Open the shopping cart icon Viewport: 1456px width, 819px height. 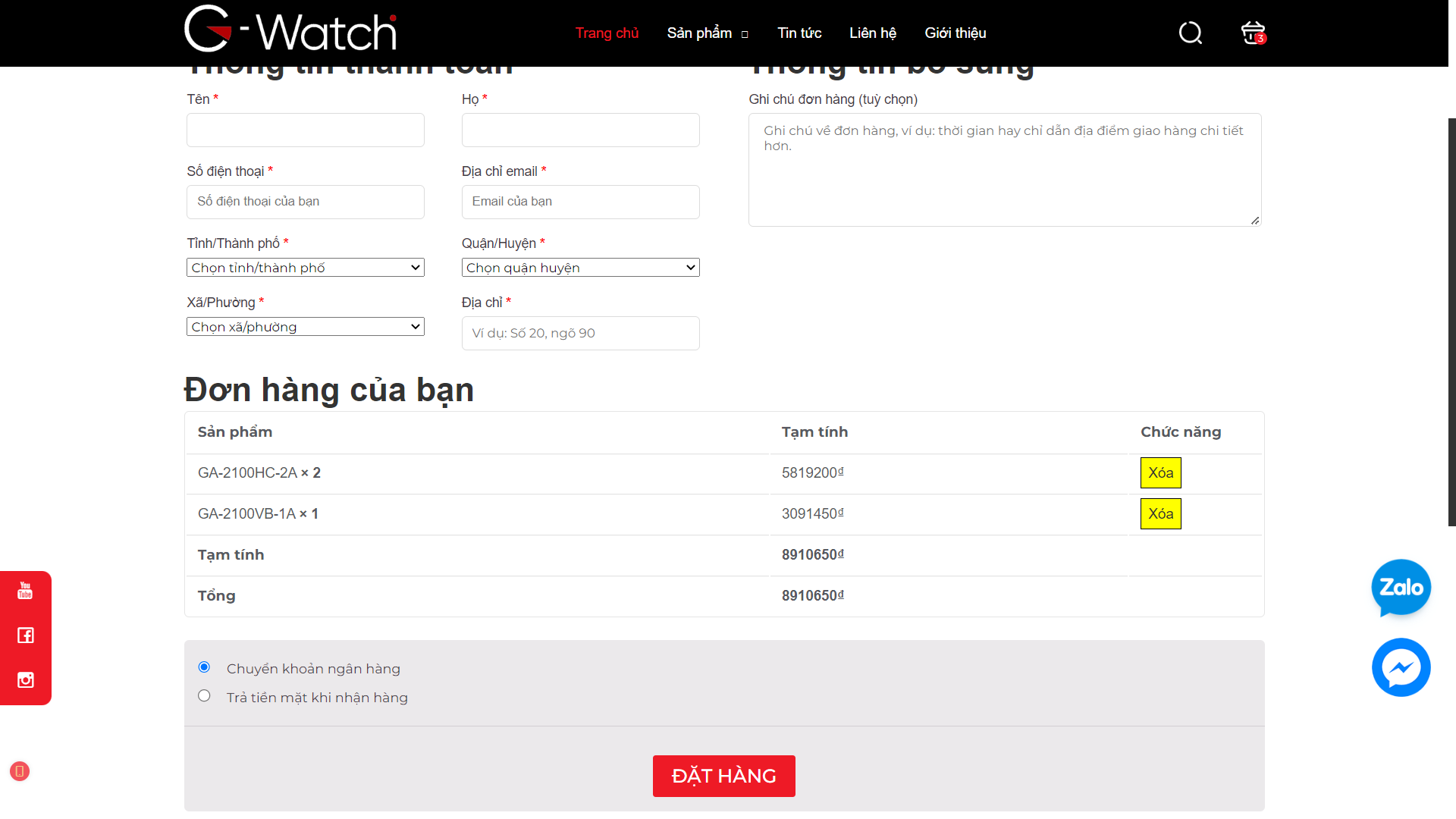tap(1252, 33)
